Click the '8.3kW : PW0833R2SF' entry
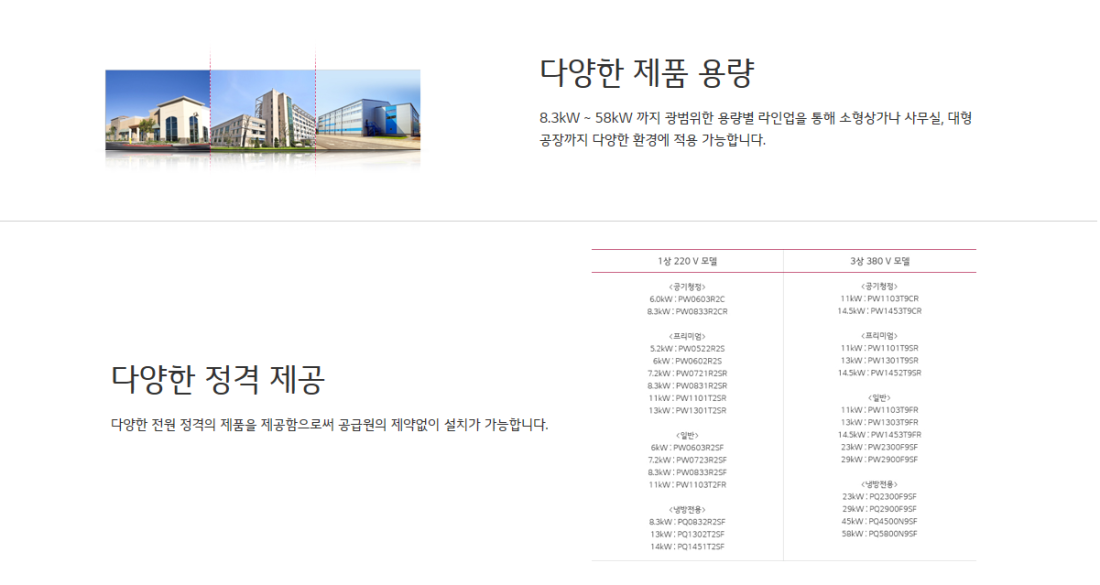 pyautogui.click(x=688, y=473)
